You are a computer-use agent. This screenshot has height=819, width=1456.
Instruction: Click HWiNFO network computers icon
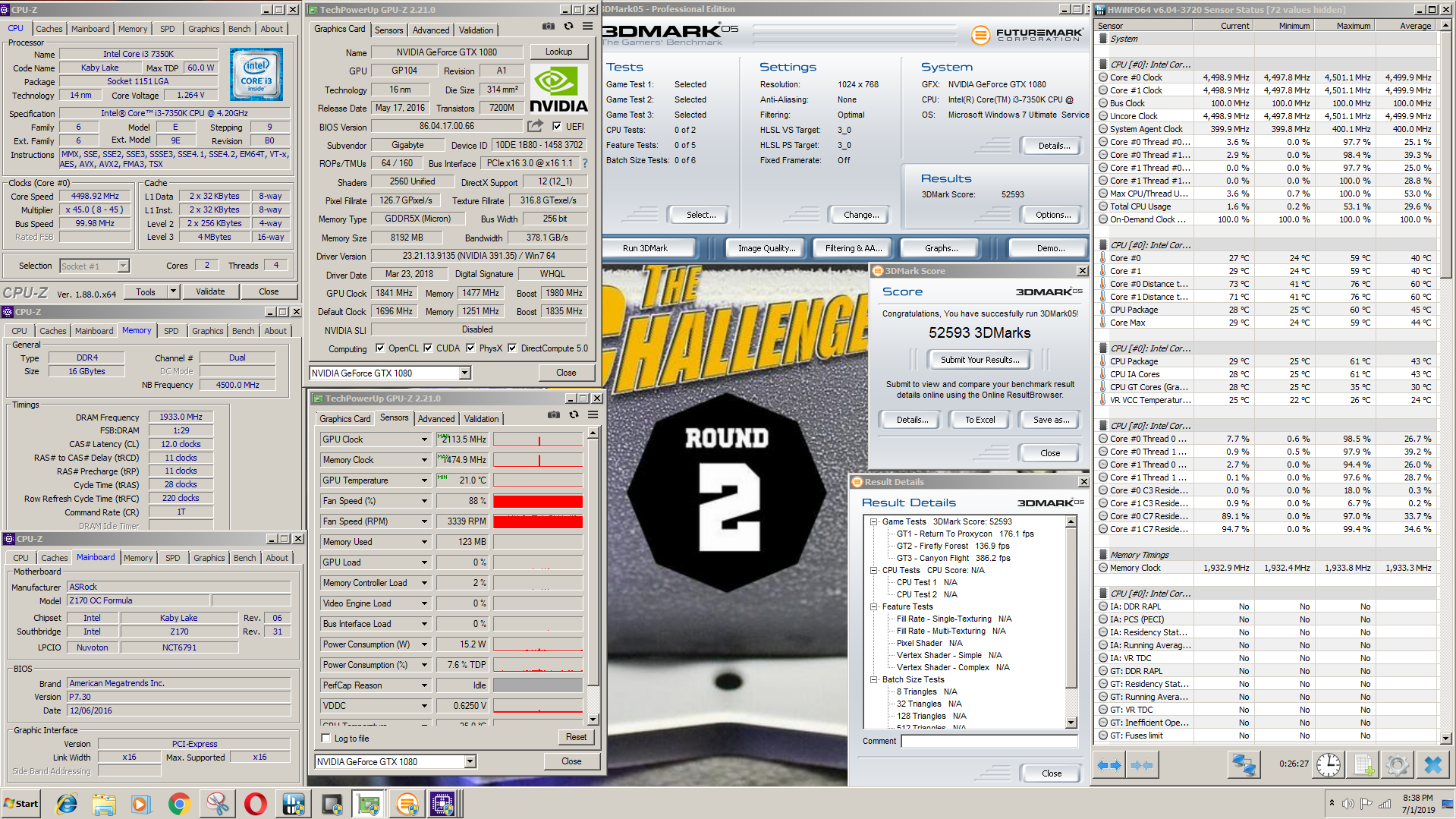point(1244,765)
